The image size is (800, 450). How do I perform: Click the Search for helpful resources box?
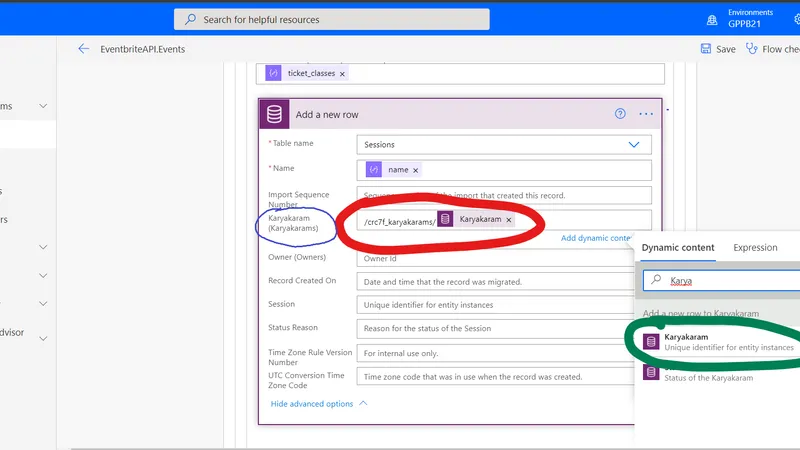[x=332, y=19]
